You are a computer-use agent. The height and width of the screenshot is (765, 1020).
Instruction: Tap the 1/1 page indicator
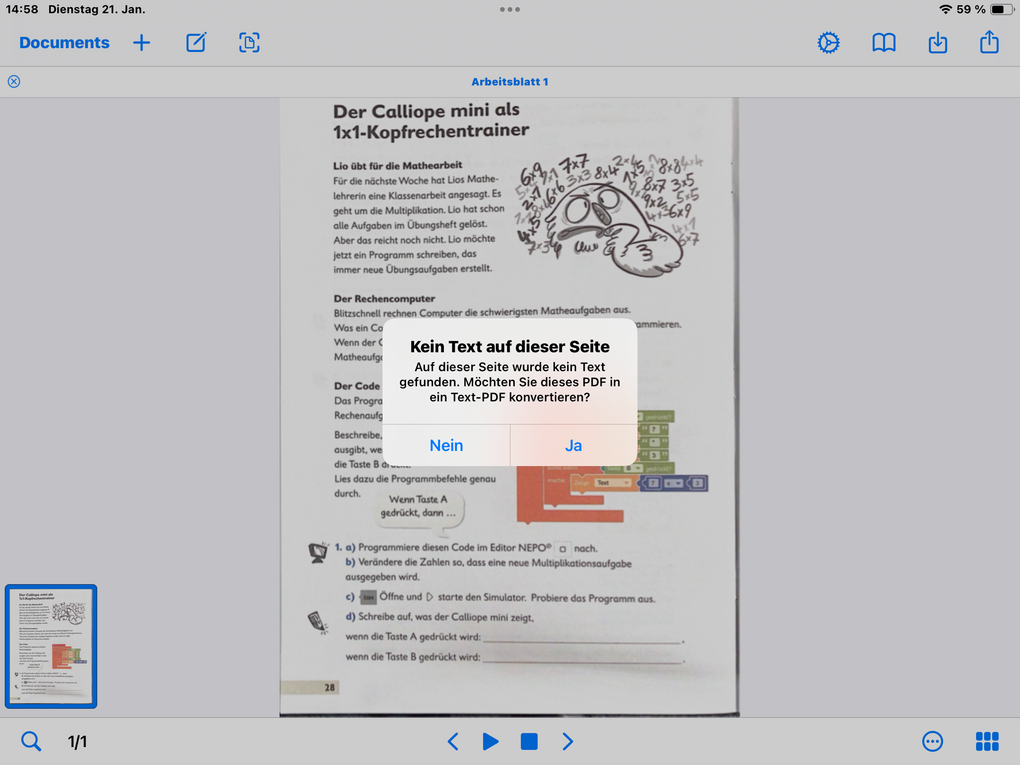tap(77, 742)
